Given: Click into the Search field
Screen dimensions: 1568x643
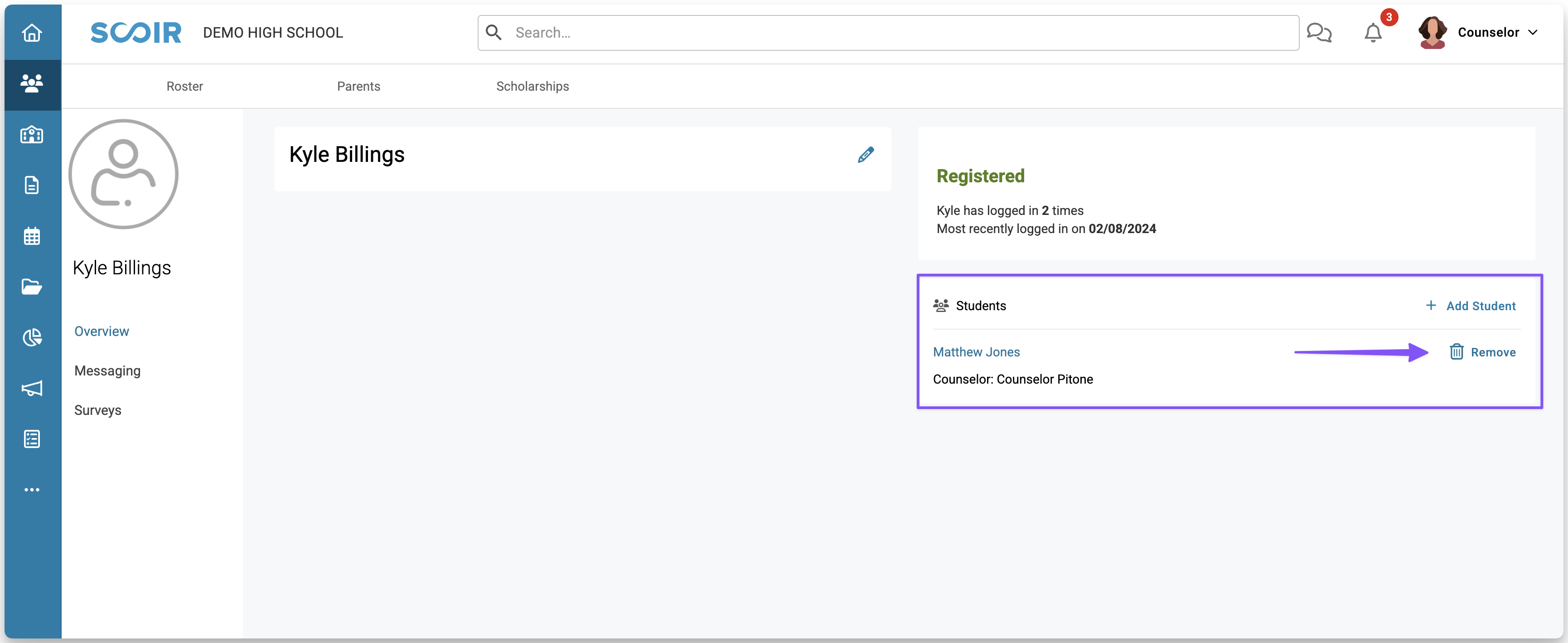Looking at the screenshot, I should pyautogui.click(x=889, y=33).
